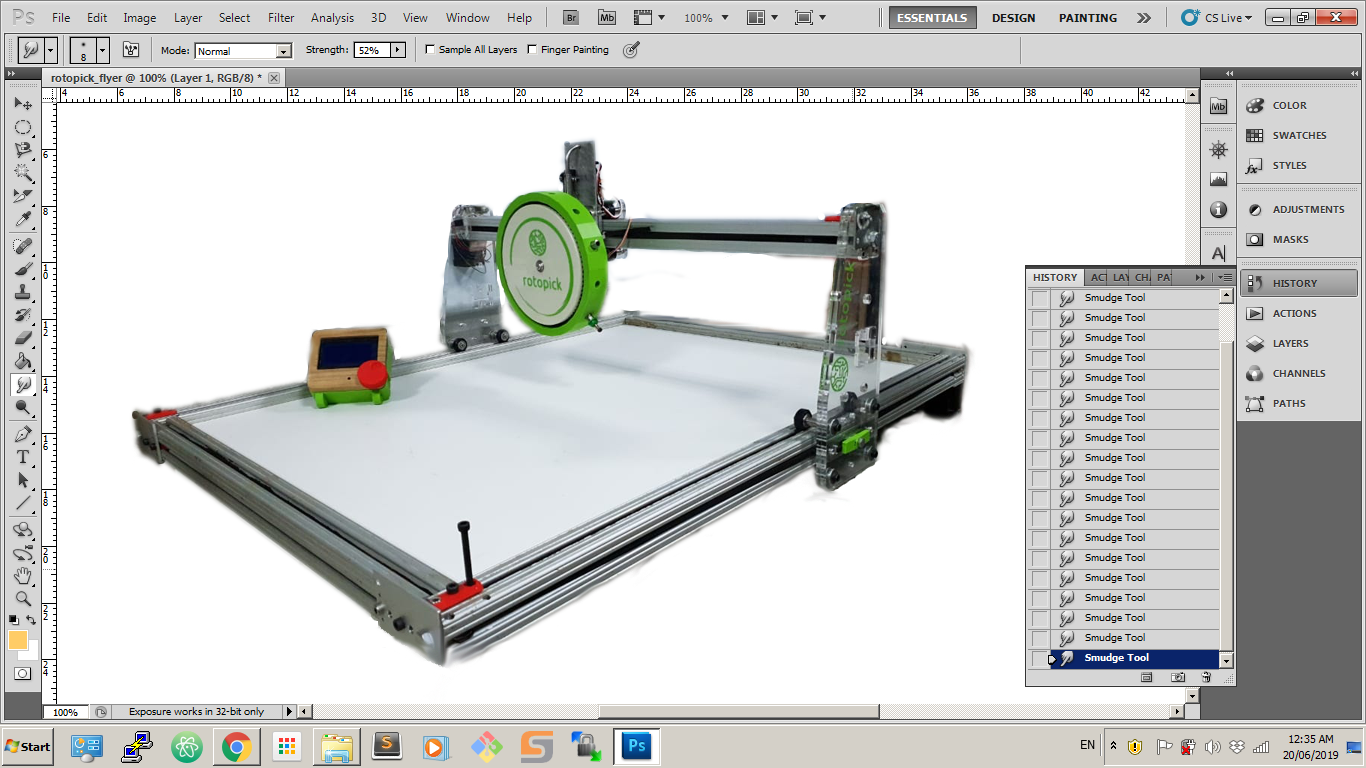The height and width of the screenshot is (768, 1366).
Task: Toggle Quick Mask mode
Action: [23, 674]
